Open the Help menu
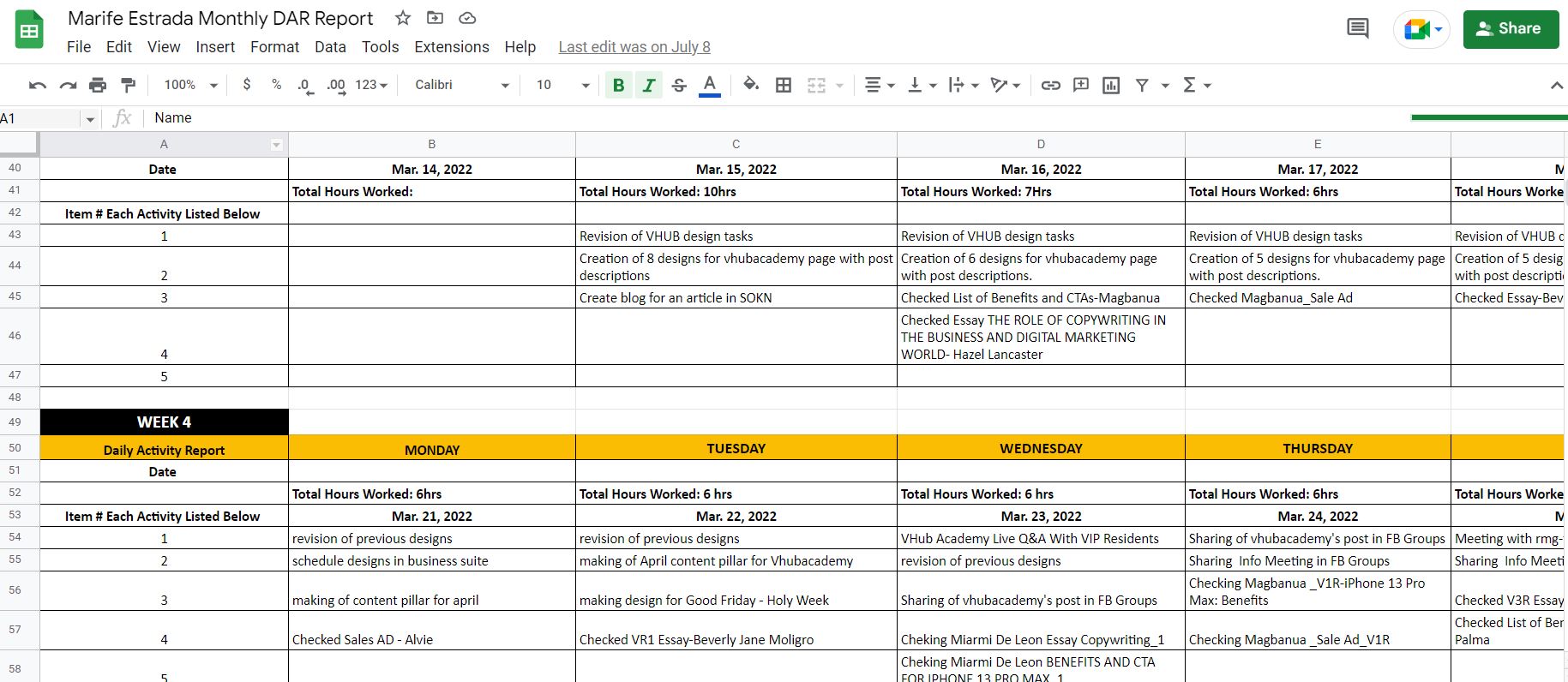Screen dimensions: 1568x682 (x=520, y=47)
